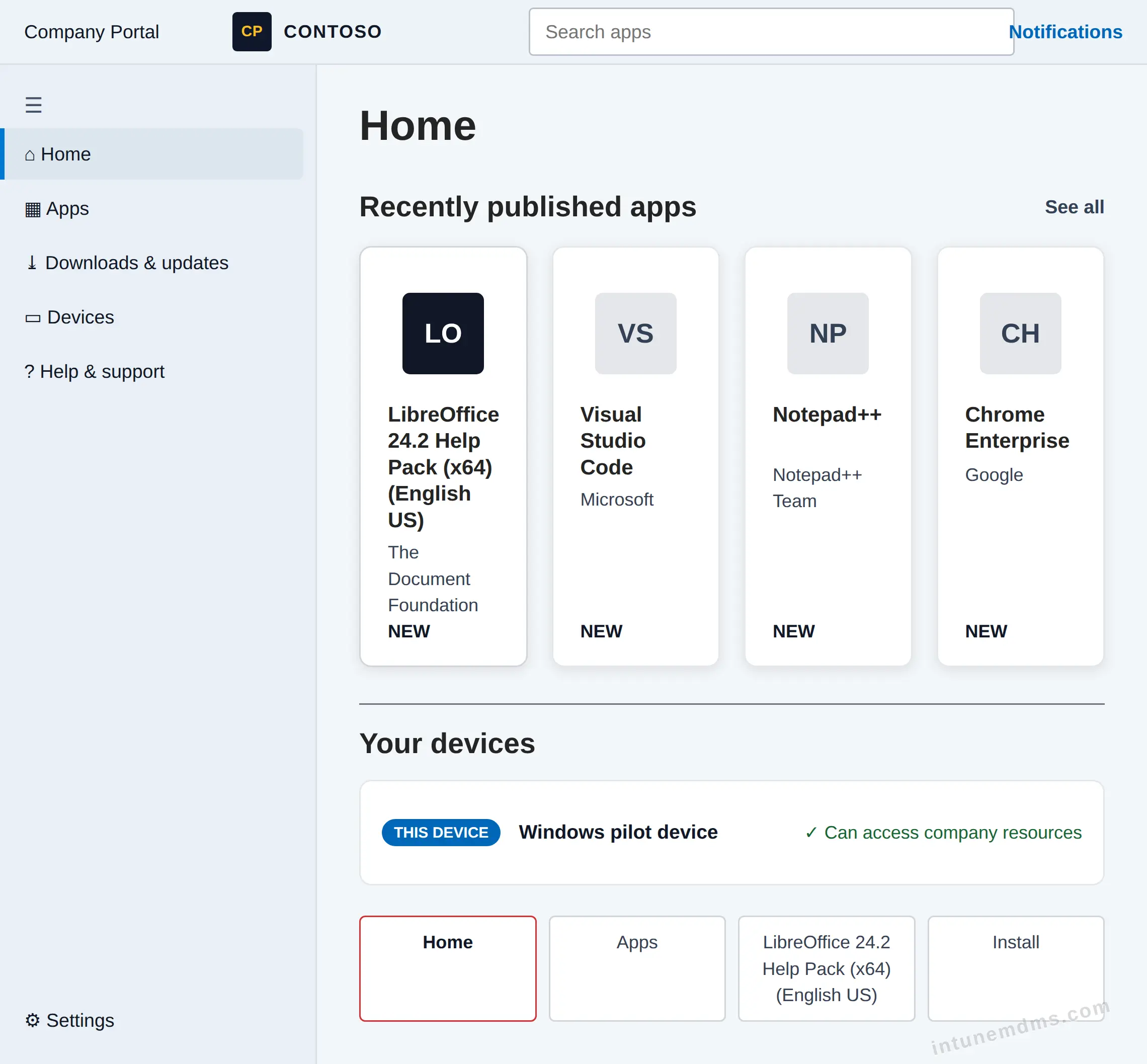The width and height of the screenshot is (1147, 1064).
Task: Select the LibreOffice 24.2 Help Pack tile
Action: pyautogui.click(x=826, y=968)
